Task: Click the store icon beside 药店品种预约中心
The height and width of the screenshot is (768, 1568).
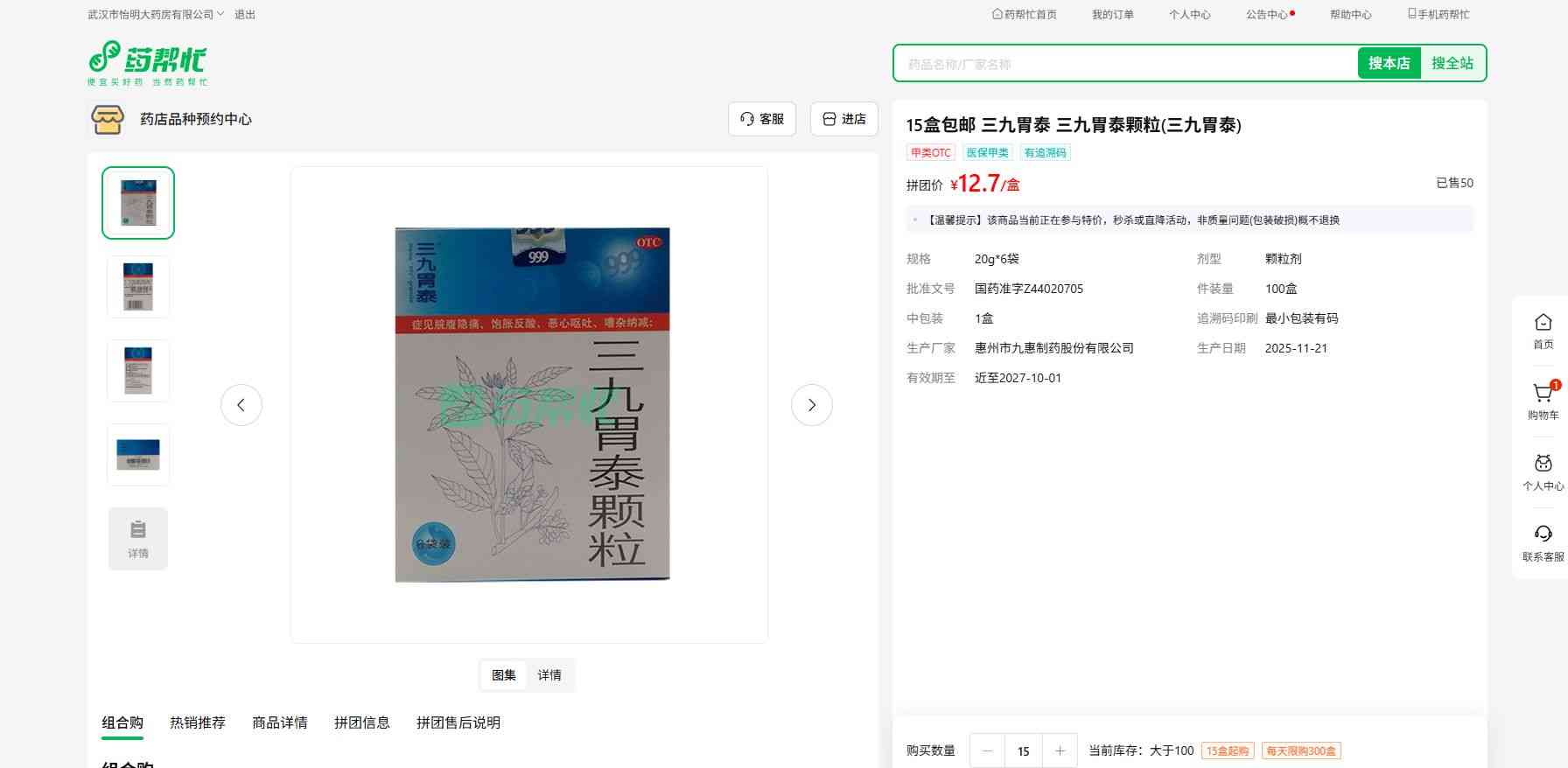Action: coord(108,119)
